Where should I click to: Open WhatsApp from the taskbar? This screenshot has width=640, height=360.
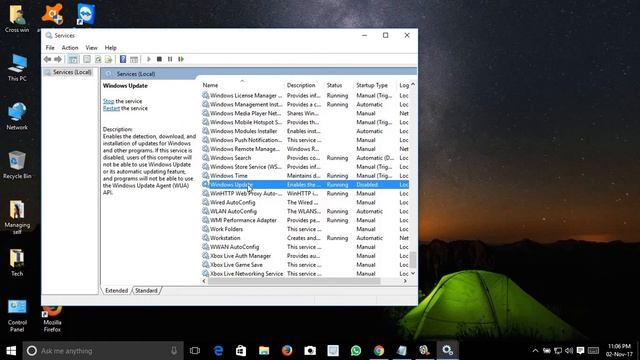click(356, 351)
